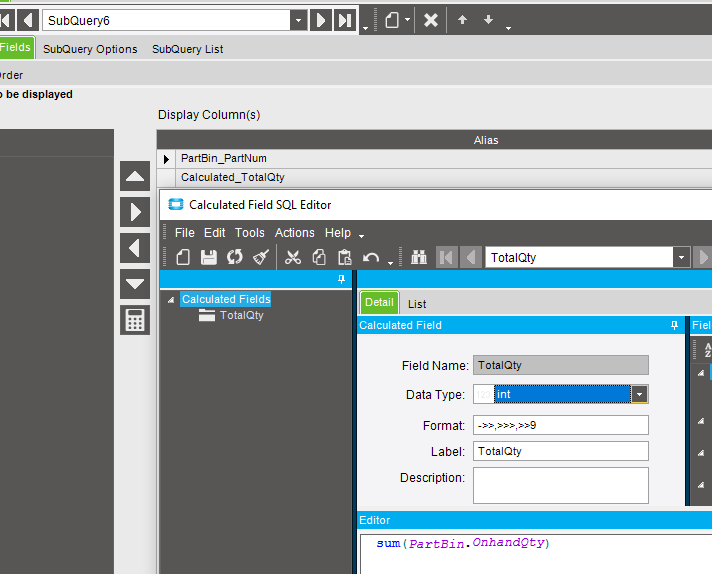Image resolution: width=712 pixels, height=574 pixels.
Task: Click the TotalQty selector field
Action: click(579, 257)
